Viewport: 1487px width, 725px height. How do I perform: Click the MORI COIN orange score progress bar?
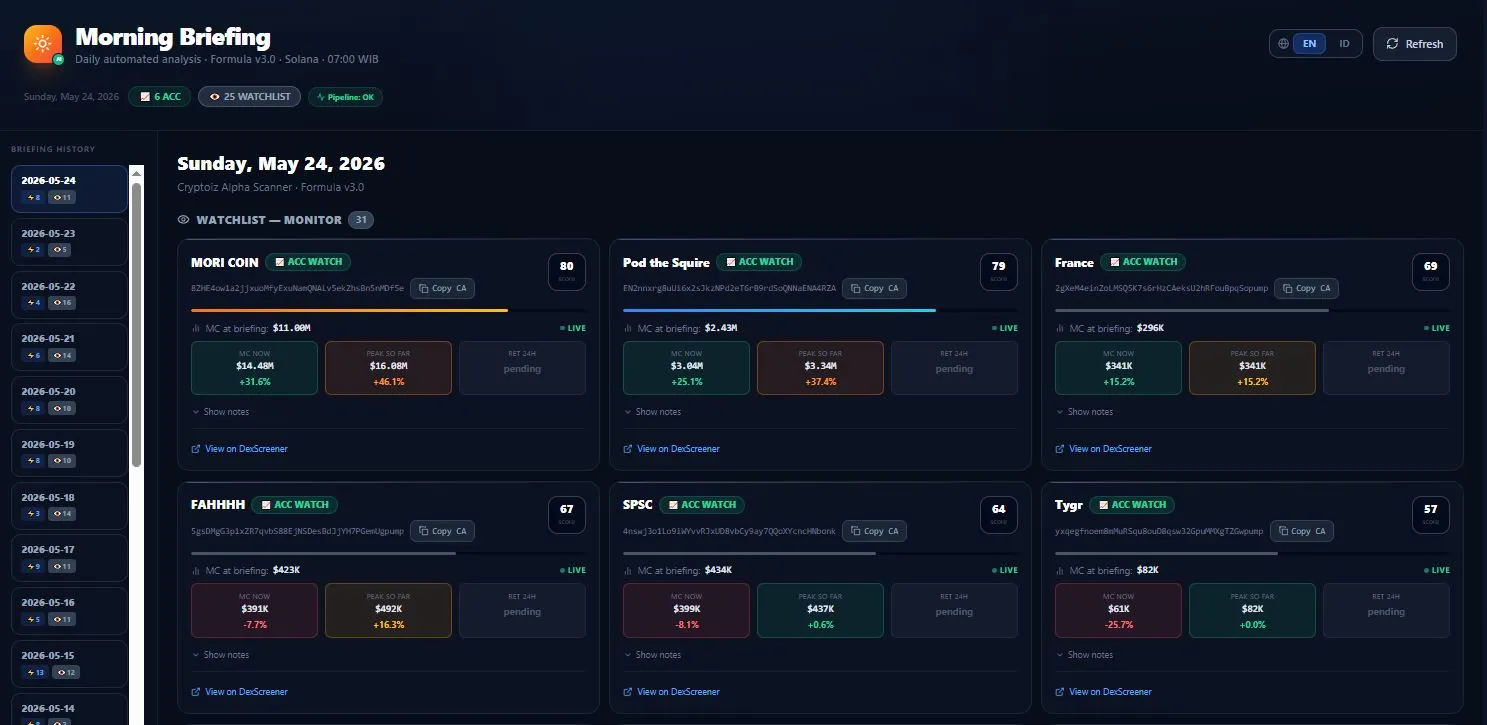coord(349,310)
